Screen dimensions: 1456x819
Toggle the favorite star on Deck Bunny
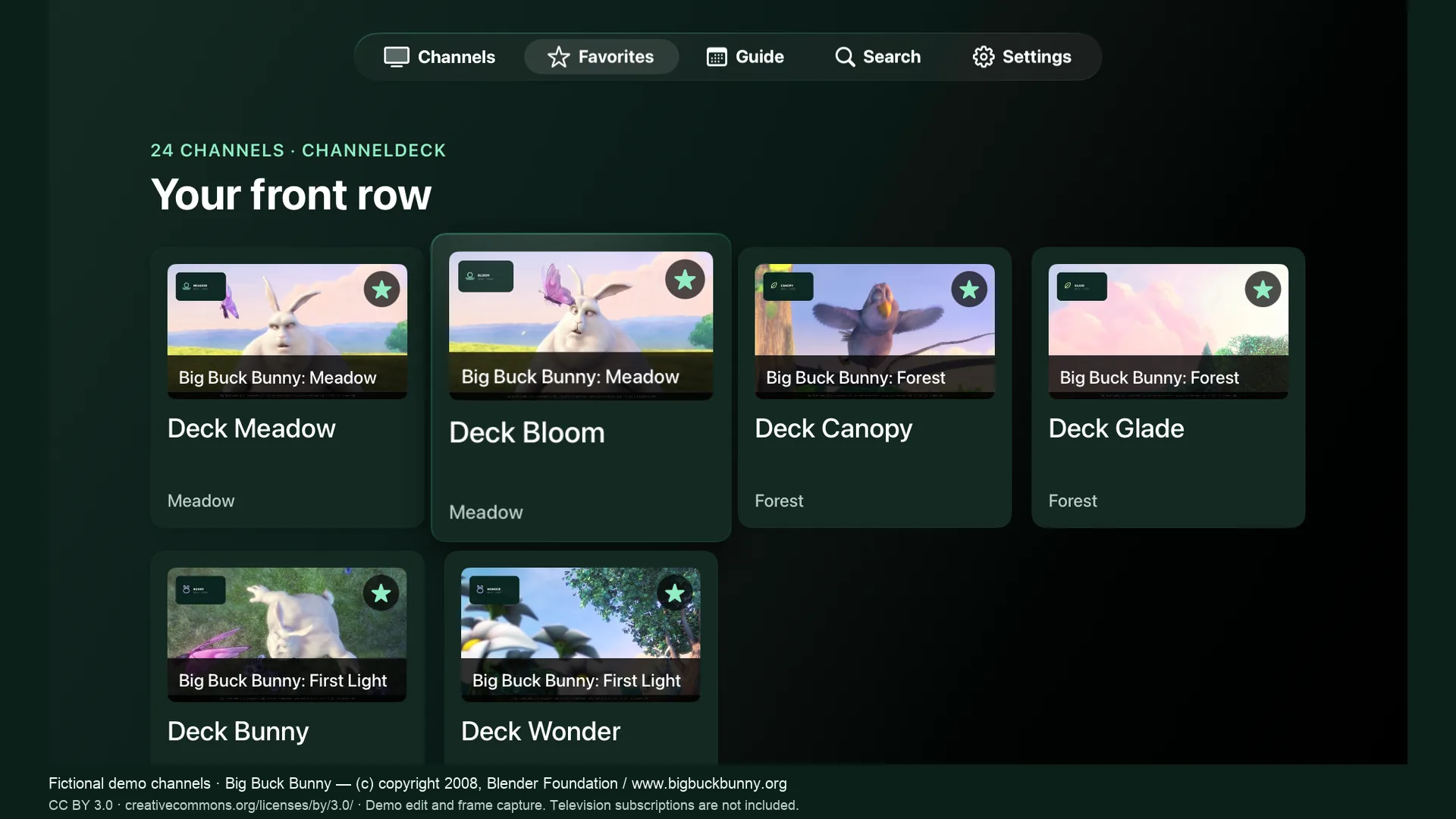tap(381, 592)
